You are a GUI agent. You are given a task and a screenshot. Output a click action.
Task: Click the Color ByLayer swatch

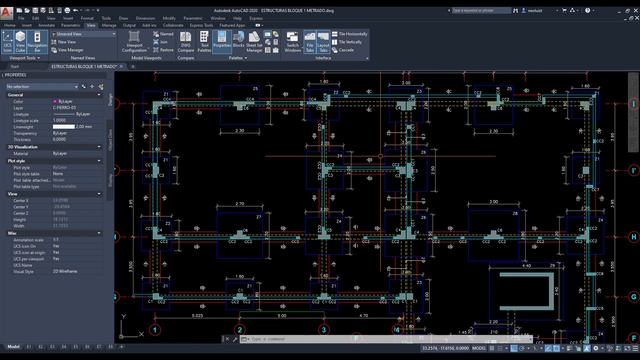click(x=55, y=101)
